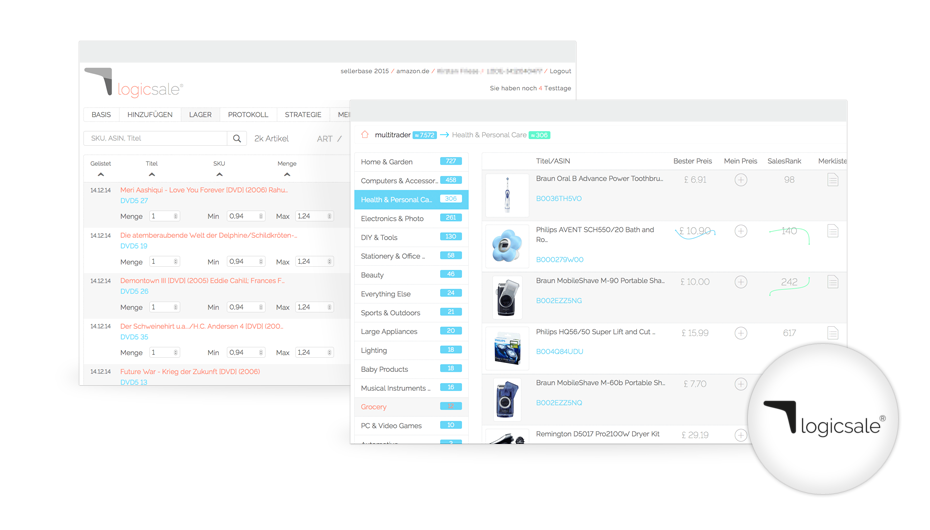
Task: Click SalesRank column header
Action: [x=784, y=161]
